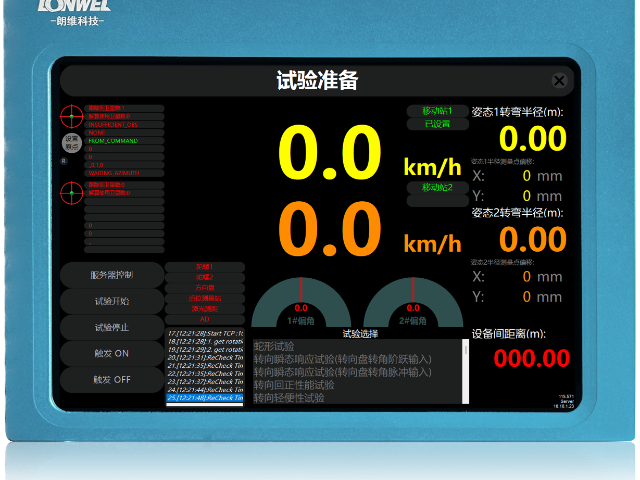Click the small R circle icon
The width and height of the screenshot is (640, 480).
coord(64,161)
